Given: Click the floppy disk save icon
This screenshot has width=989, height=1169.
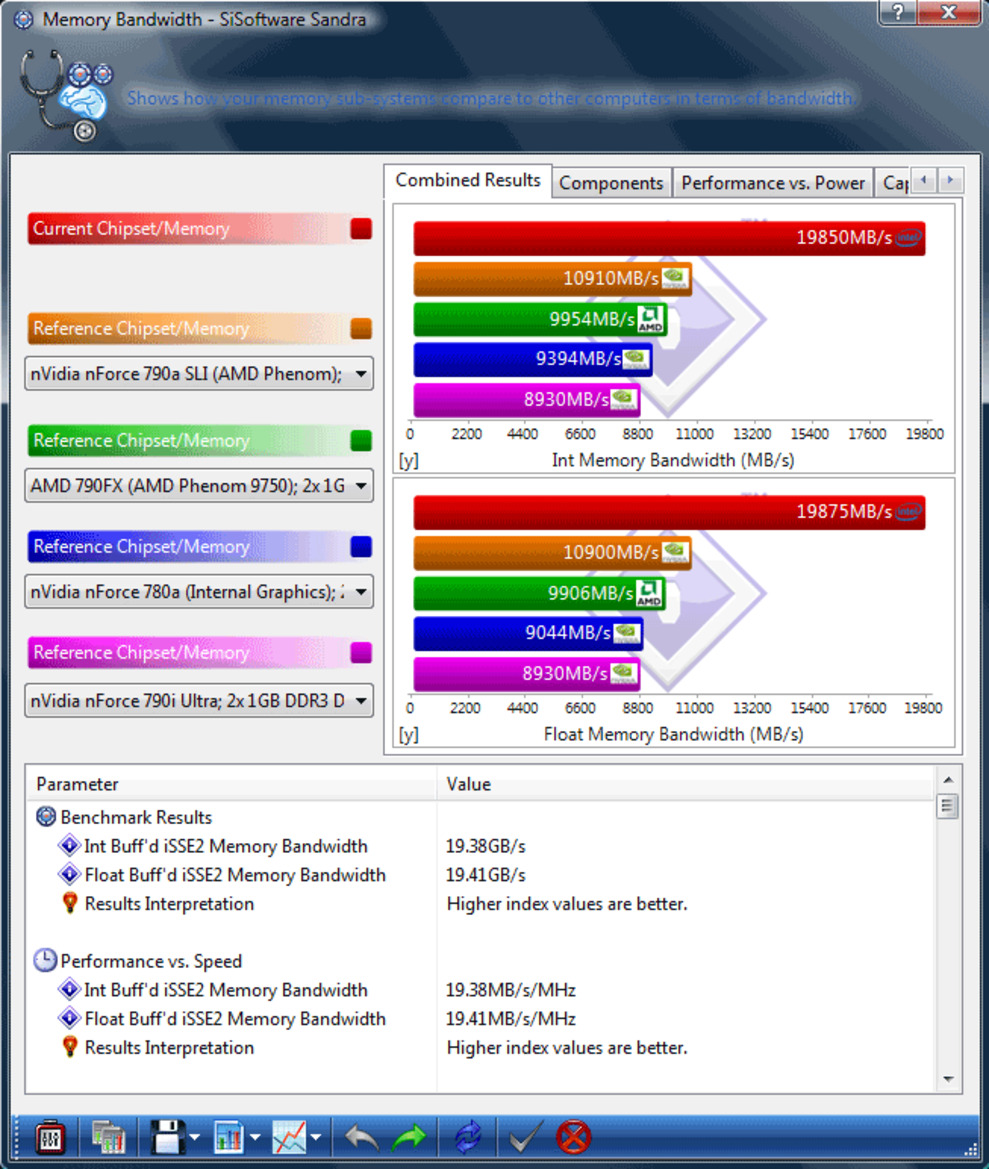Looking at the screenshot, I should (167, 1138).
